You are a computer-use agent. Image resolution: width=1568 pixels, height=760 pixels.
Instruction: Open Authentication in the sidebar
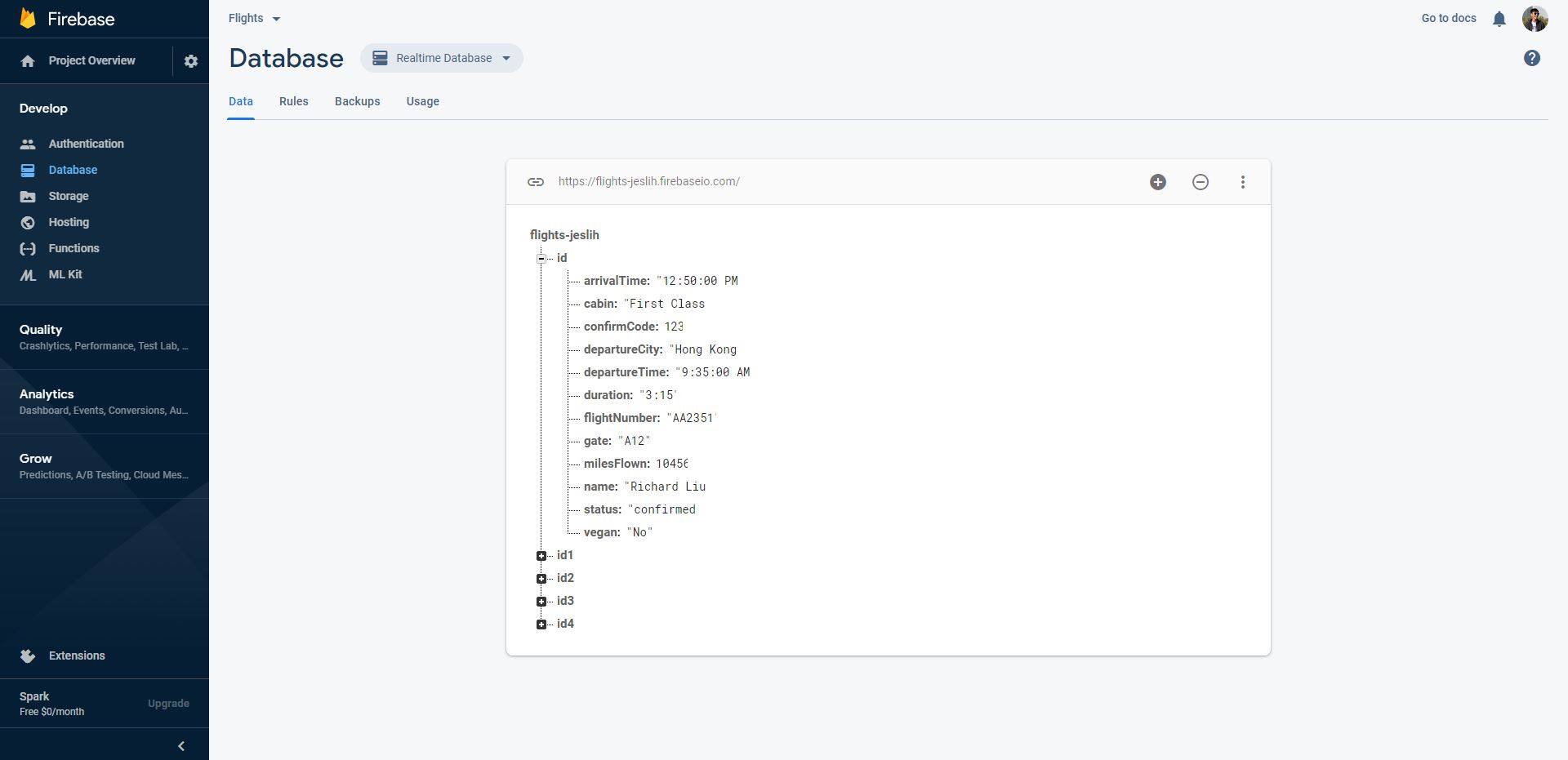(x=87, y=144)
